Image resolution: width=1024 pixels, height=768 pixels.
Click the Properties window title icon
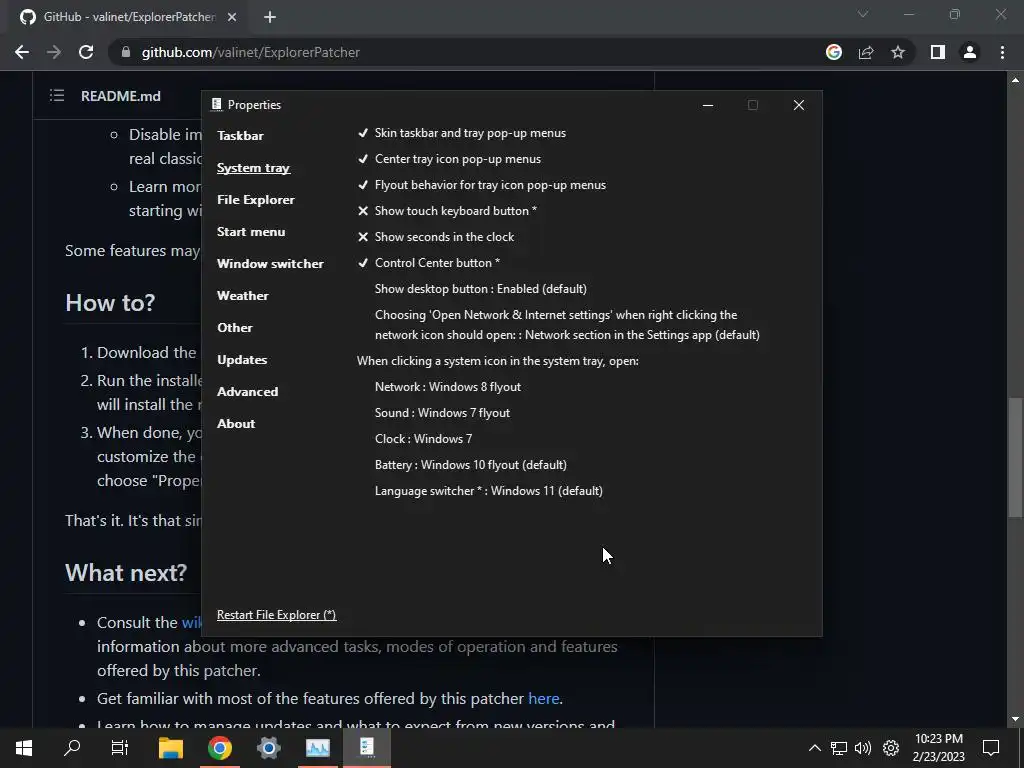(x=216, y=104)
